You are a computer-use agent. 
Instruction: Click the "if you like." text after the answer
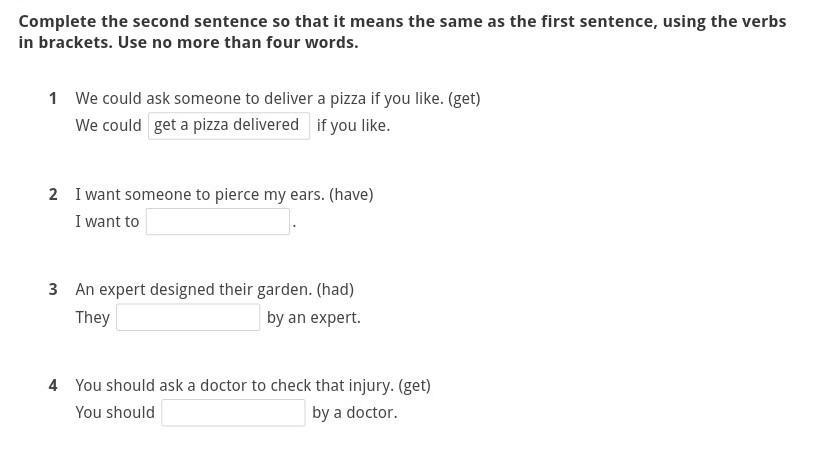point(353,125)
